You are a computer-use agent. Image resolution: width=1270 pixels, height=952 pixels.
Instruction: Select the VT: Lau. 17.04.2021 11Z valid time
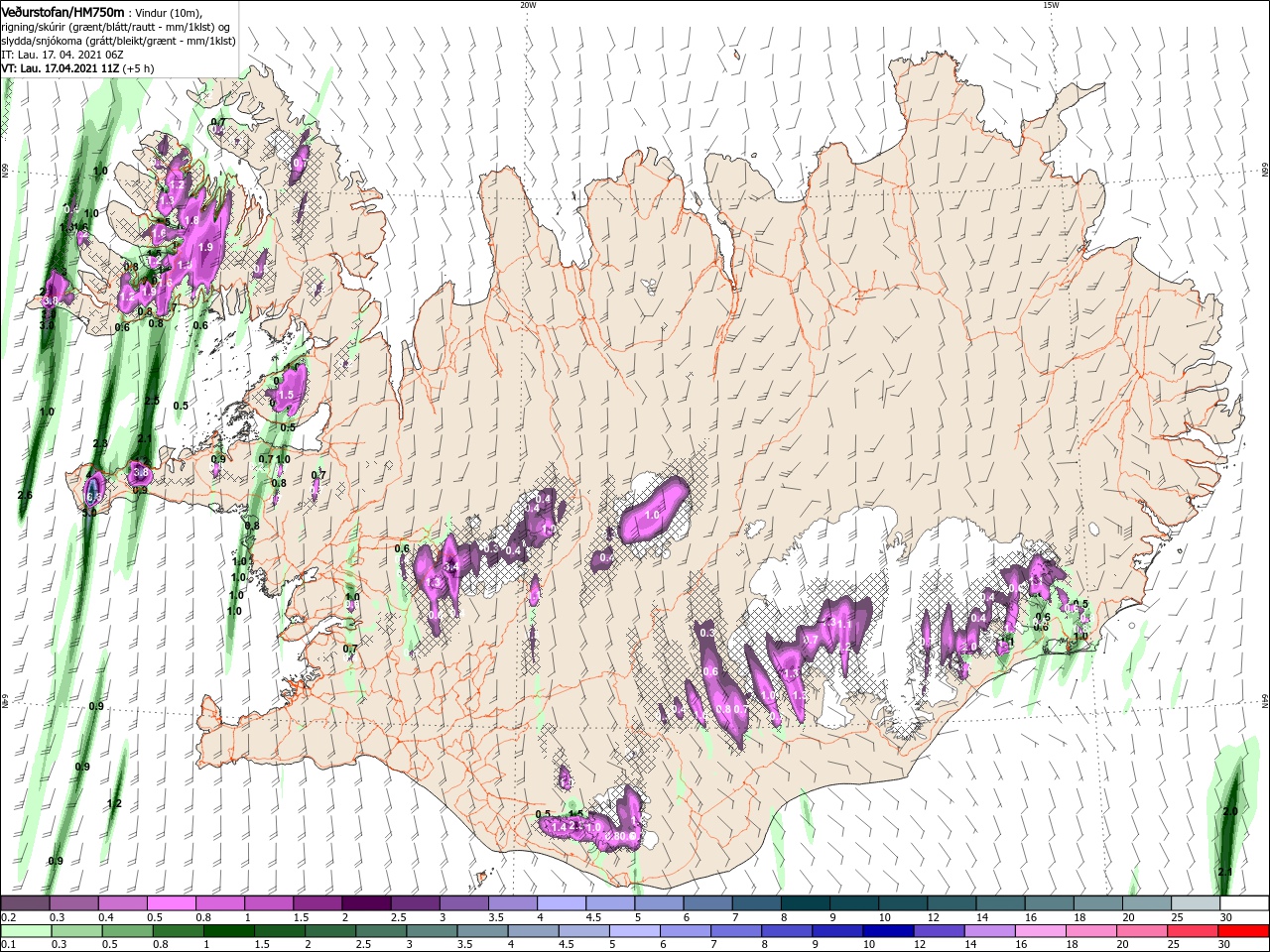point(61,68)
